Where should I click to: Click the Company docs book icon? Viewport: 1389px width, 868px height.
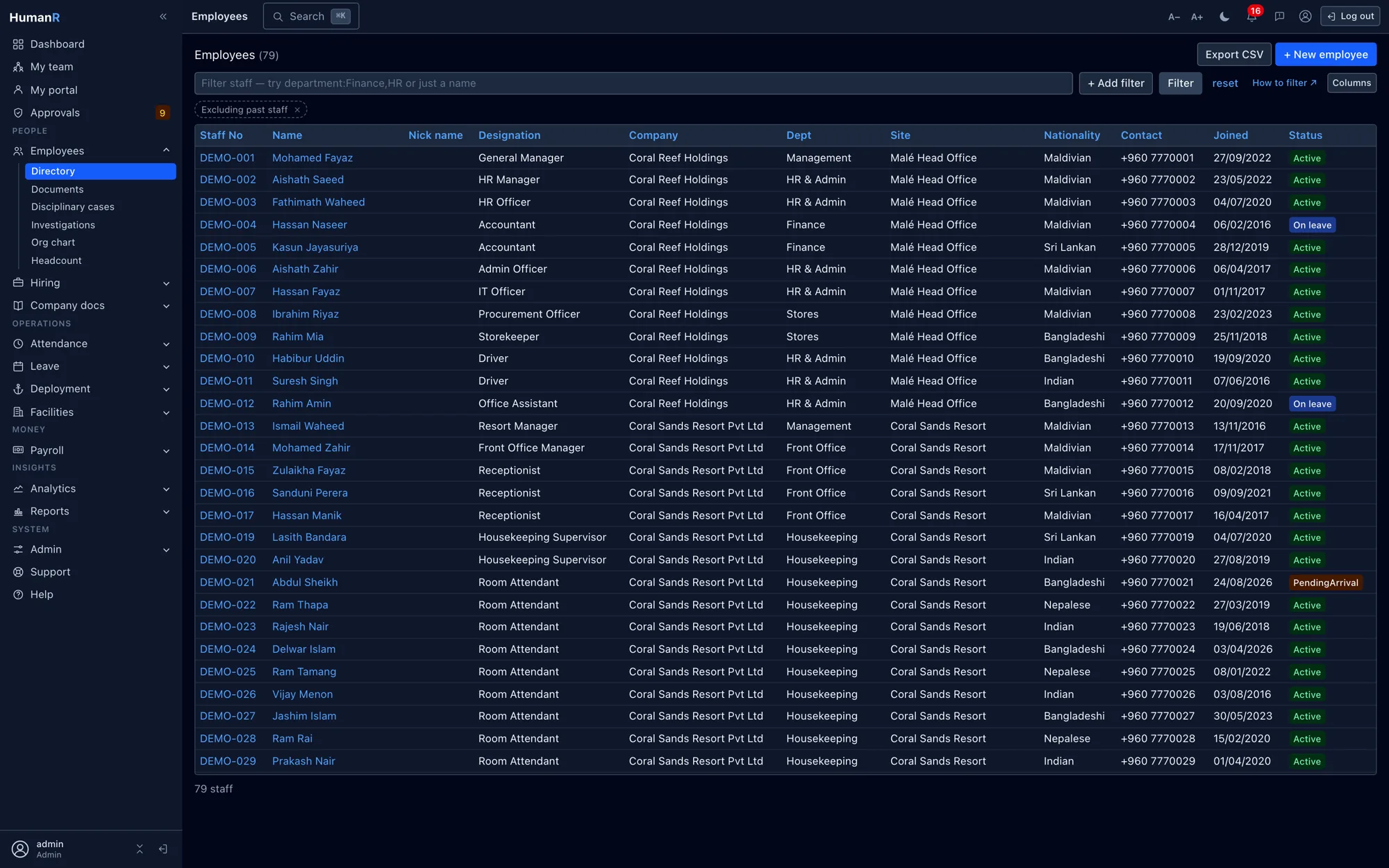[18, 306]
